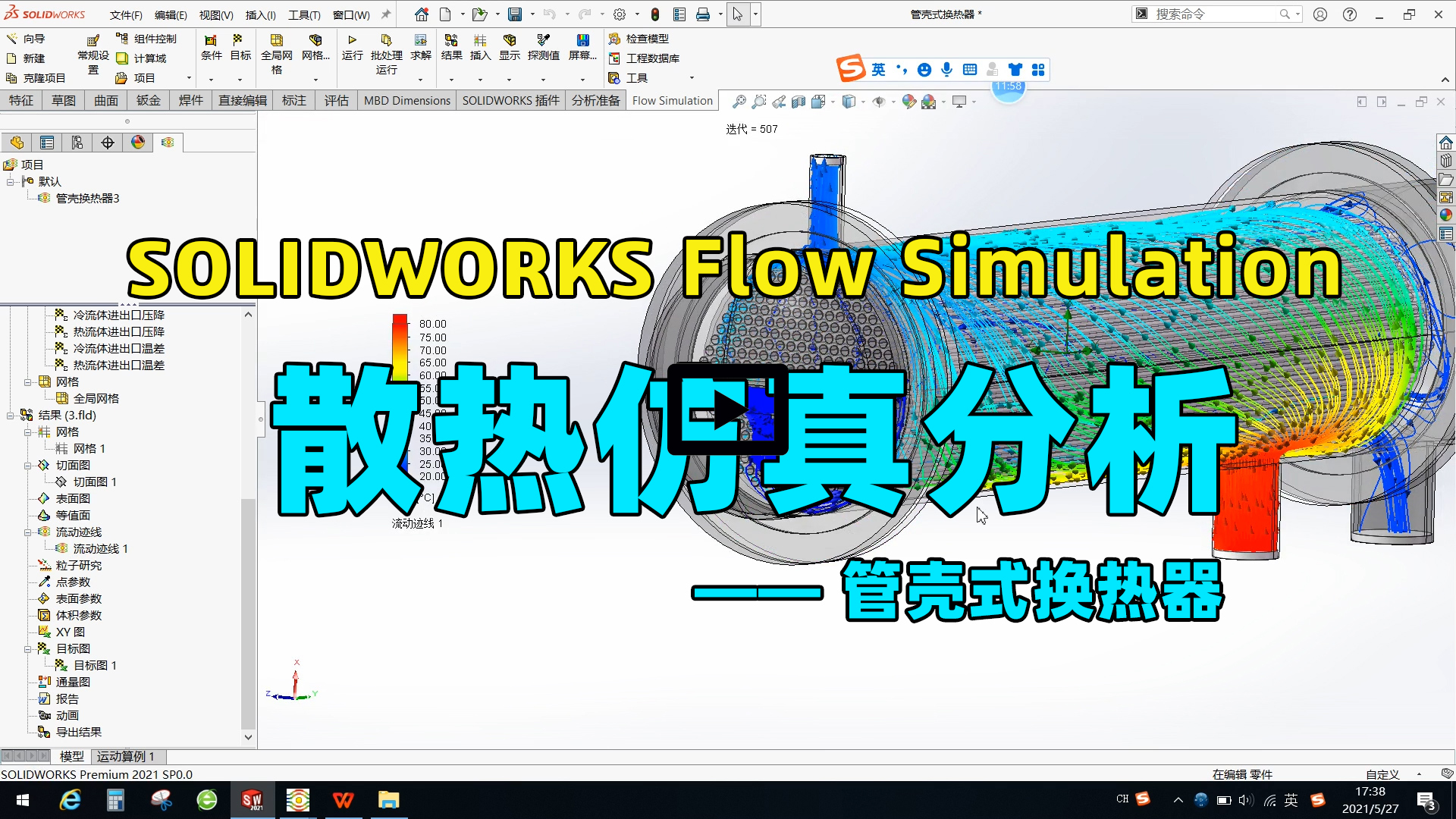
Task: Toggle the Sogou microphone voice input
Action: tap(946, 70)
